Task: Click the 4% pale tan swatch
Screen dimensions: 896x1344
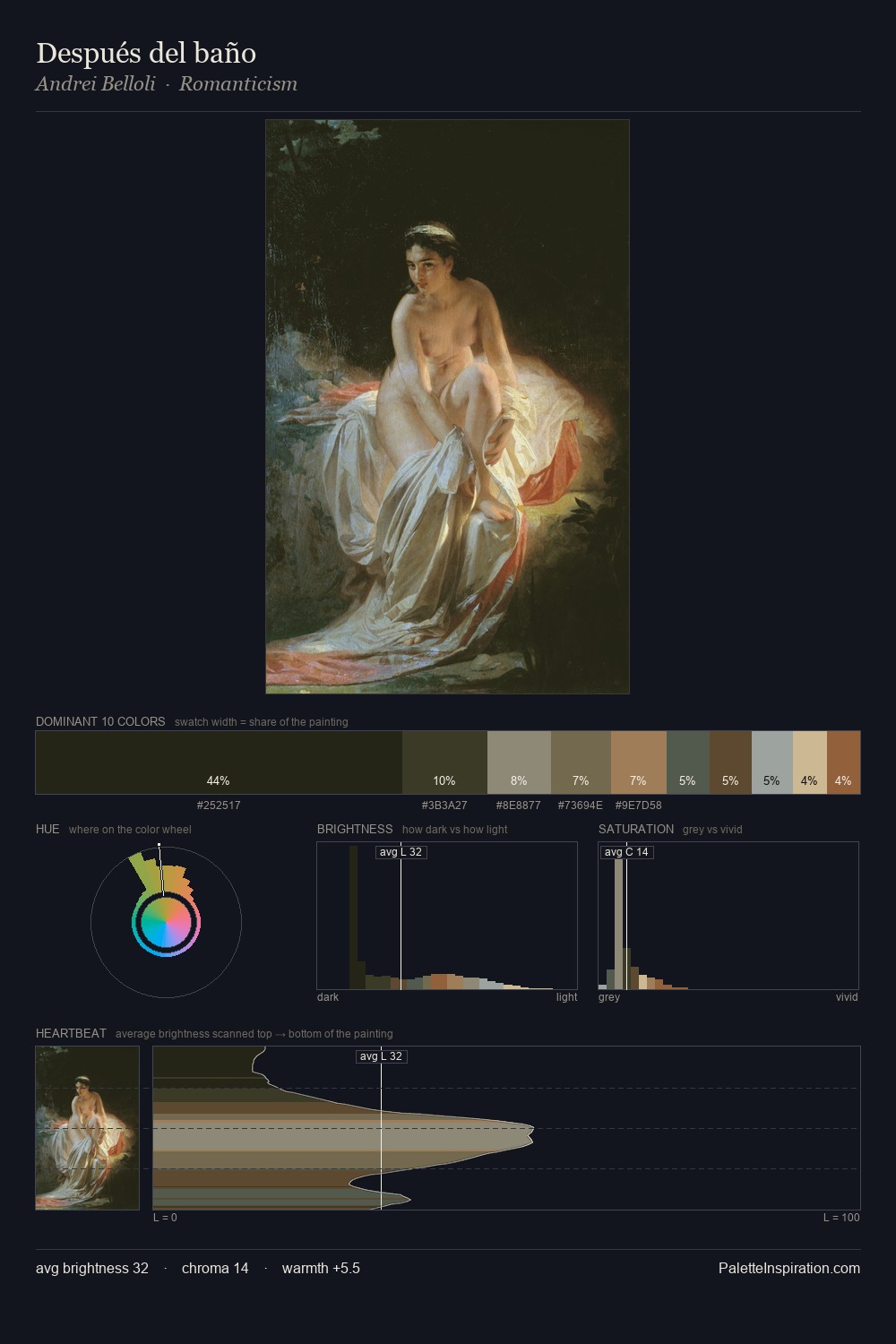Action: 809,762
